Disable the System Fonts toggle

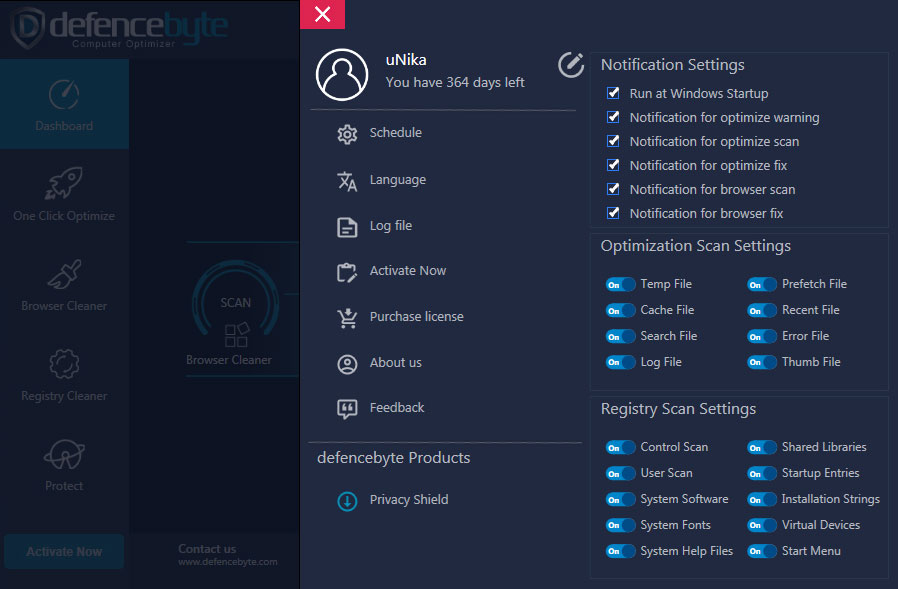point(620,525)
